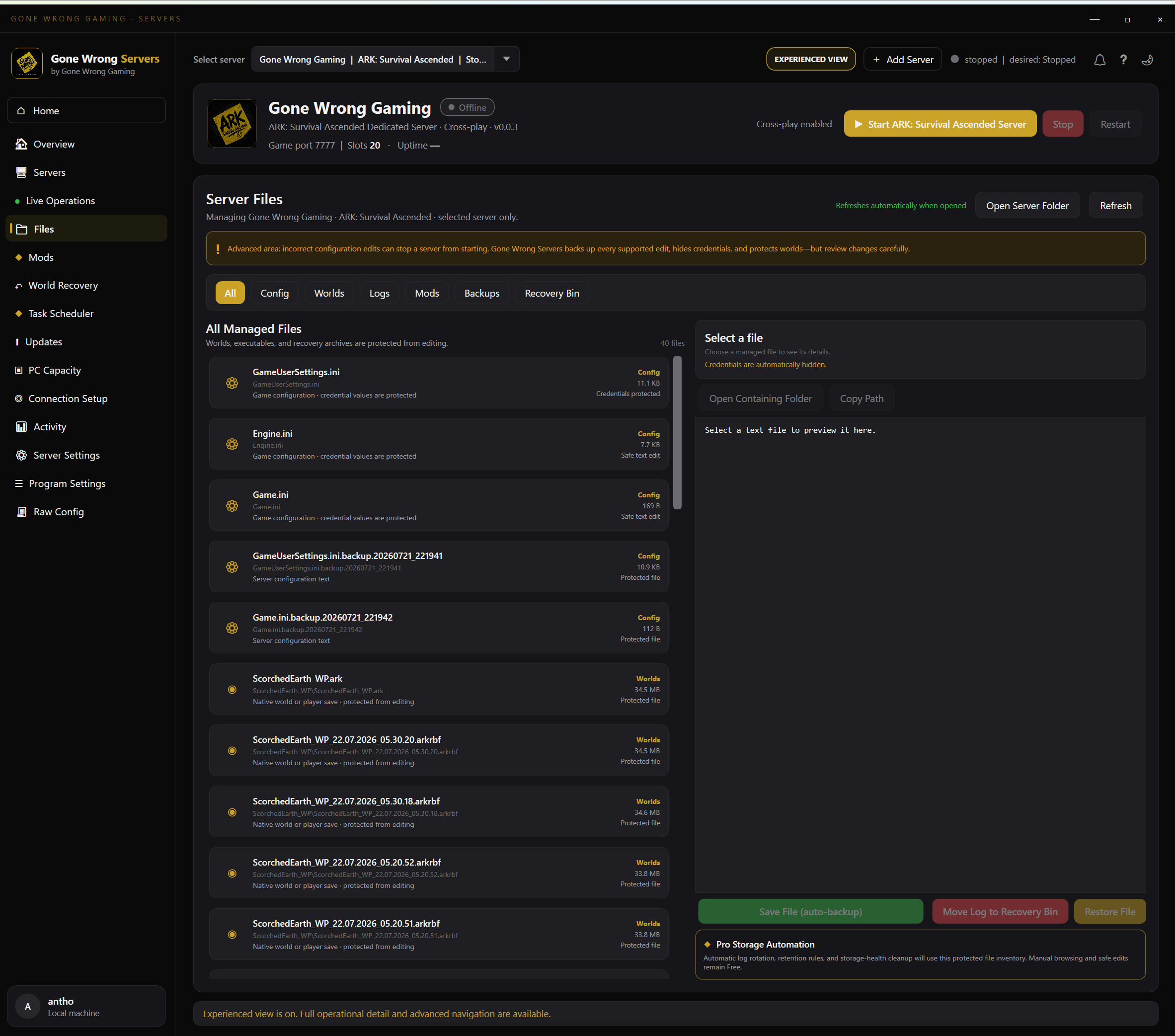Click the World Recovery arrow icon
Screen dimensions: 1175x1036
[19, 285]
